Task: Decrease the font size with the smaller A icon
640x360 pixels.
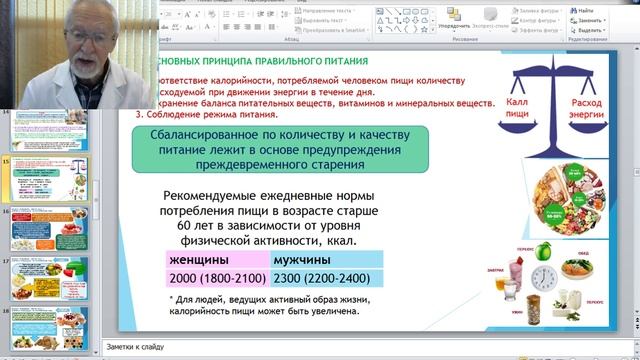Action: [x=197, y=14]
